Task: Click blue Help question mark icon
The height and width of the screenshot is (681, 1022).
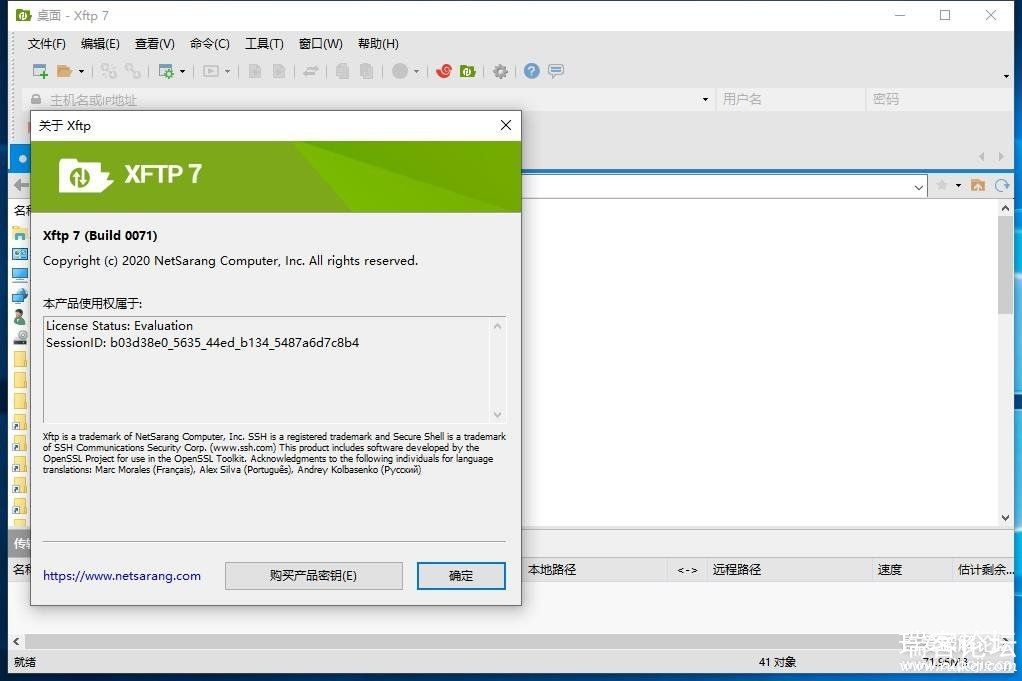Action: [532, 71]
